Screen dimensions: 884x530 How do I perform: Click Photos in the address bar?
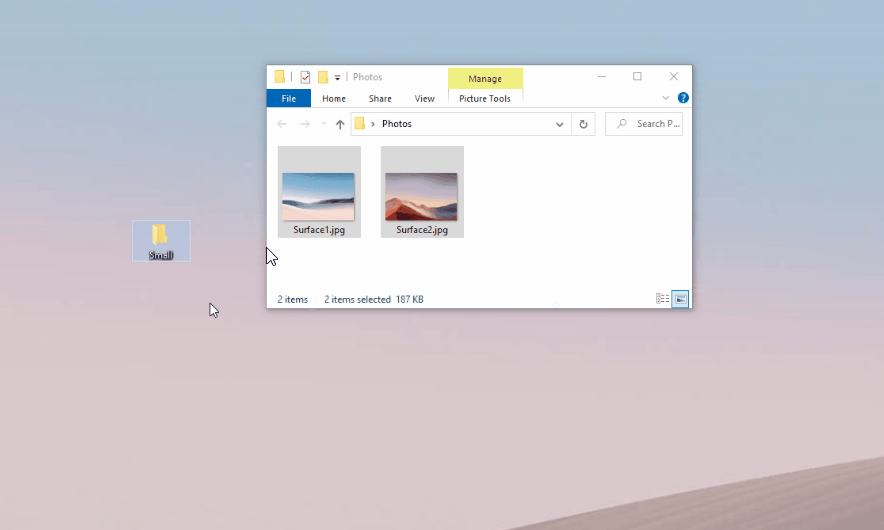[397, 123]
